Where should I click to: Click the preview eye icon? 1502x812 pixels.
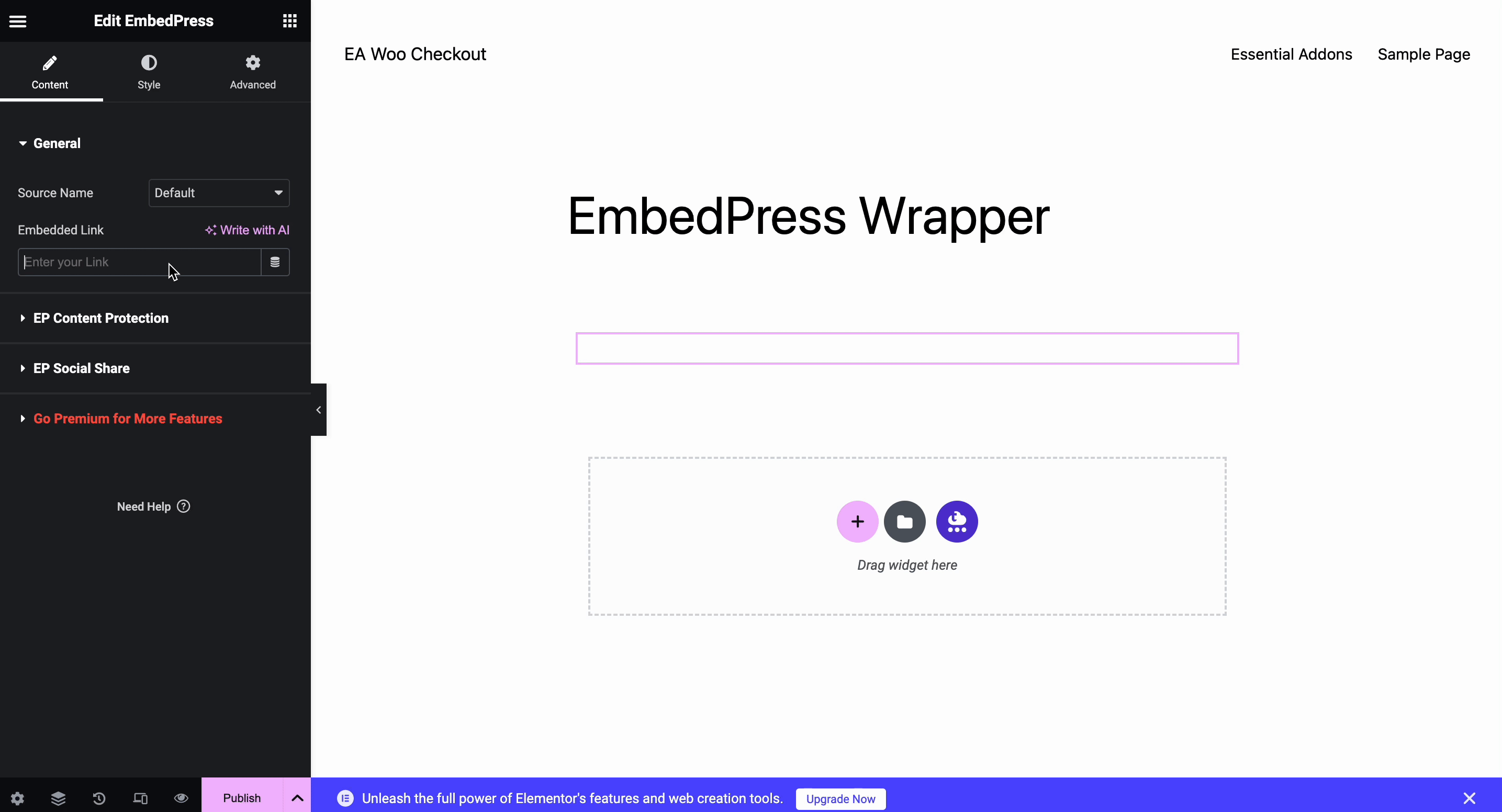[x=181, y=798]
